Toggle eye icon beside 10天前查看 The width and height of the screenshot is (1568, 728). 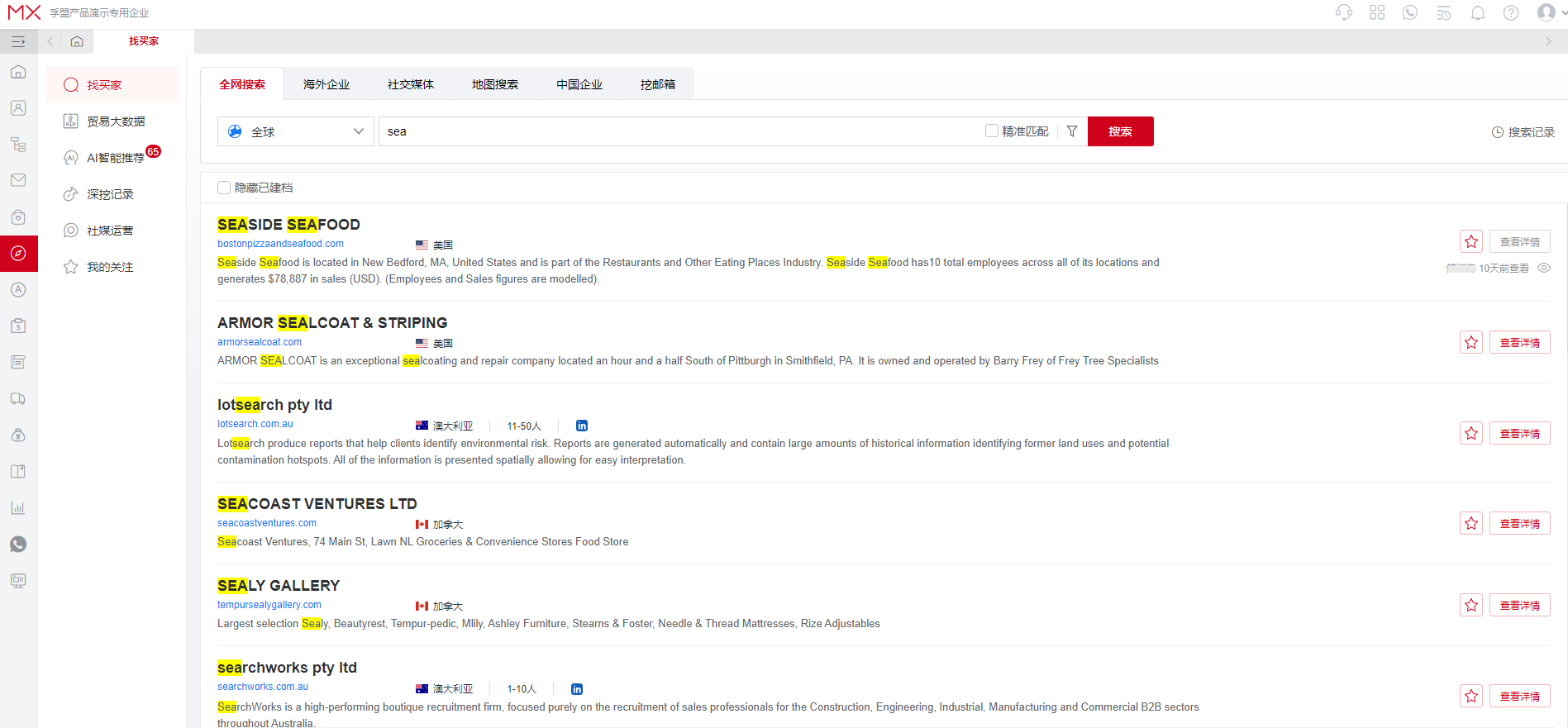[x=1544, y=268]
